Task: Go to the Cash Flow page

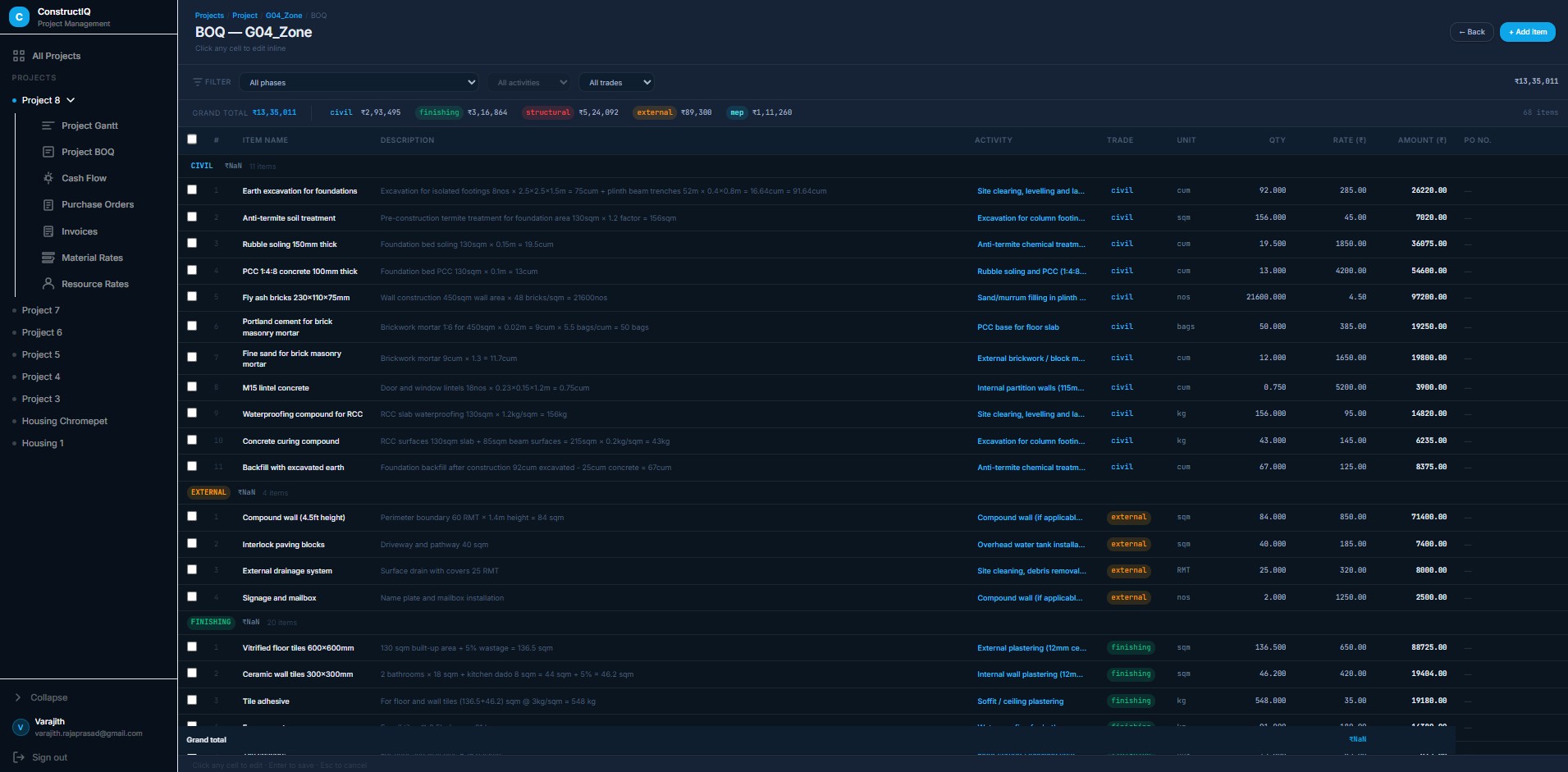Action: point(84,178)
